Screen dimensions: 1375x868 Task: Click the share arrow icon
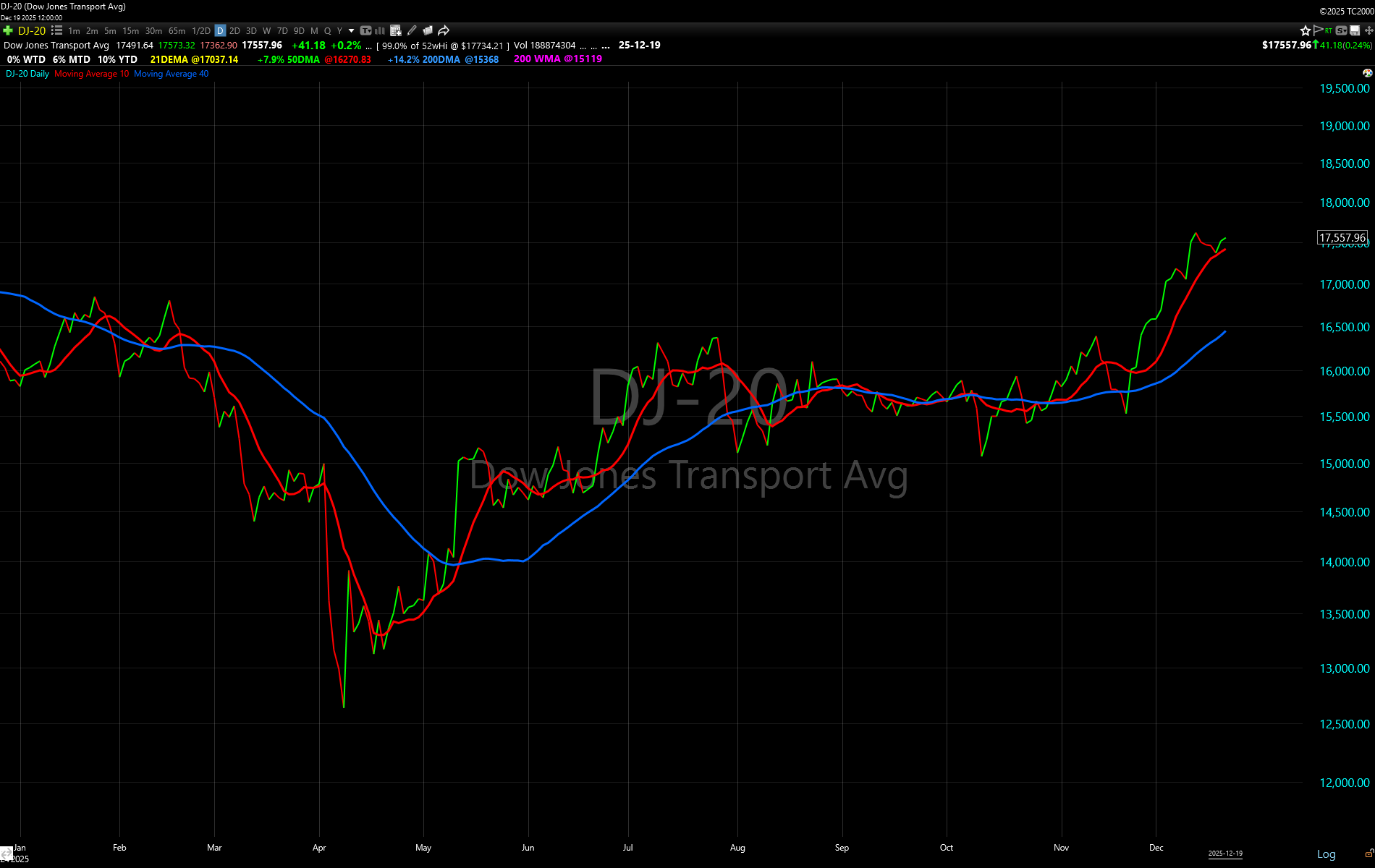444,30
